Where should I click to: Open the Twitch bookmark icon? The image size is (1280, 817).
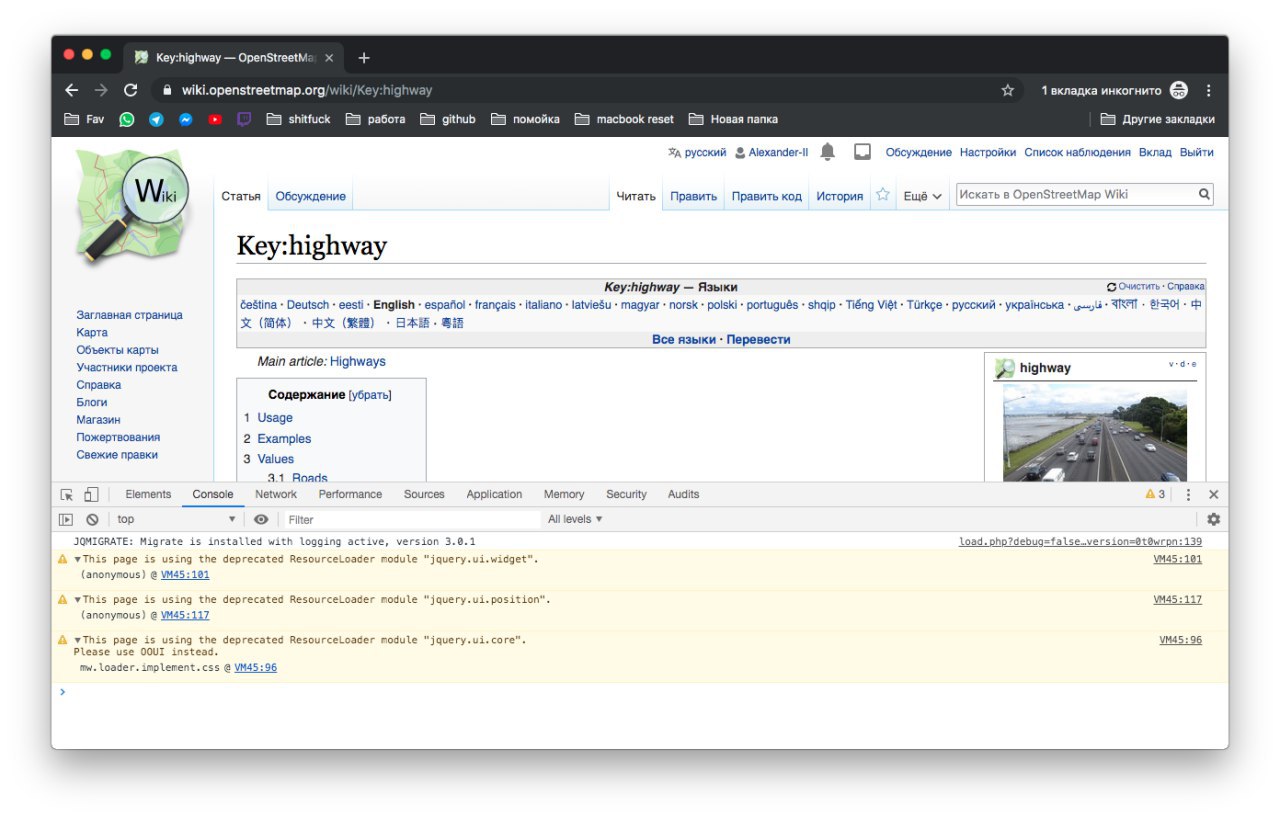[244, 119]
